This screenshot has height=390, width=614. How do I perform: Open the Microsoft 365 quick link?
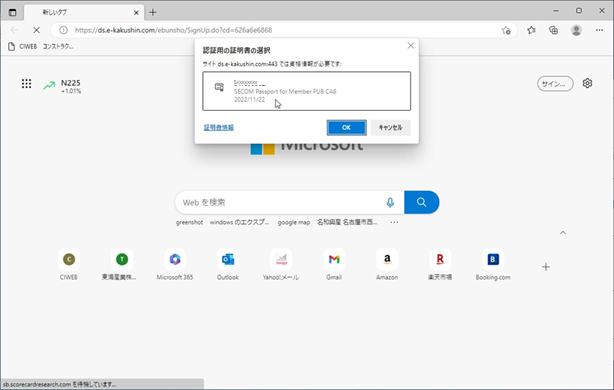click(x=175, y=265)
